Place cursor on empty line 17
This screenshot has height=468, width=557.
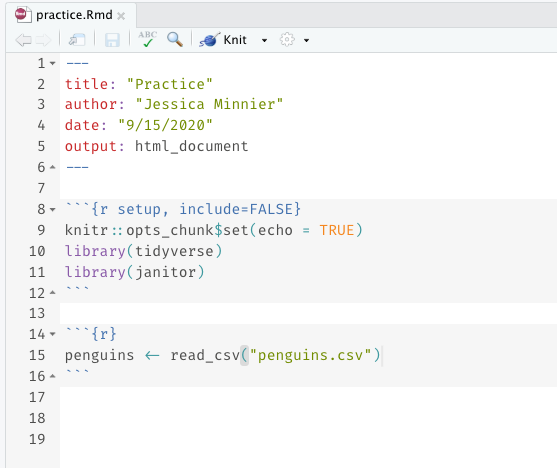[x=308, y=397]
